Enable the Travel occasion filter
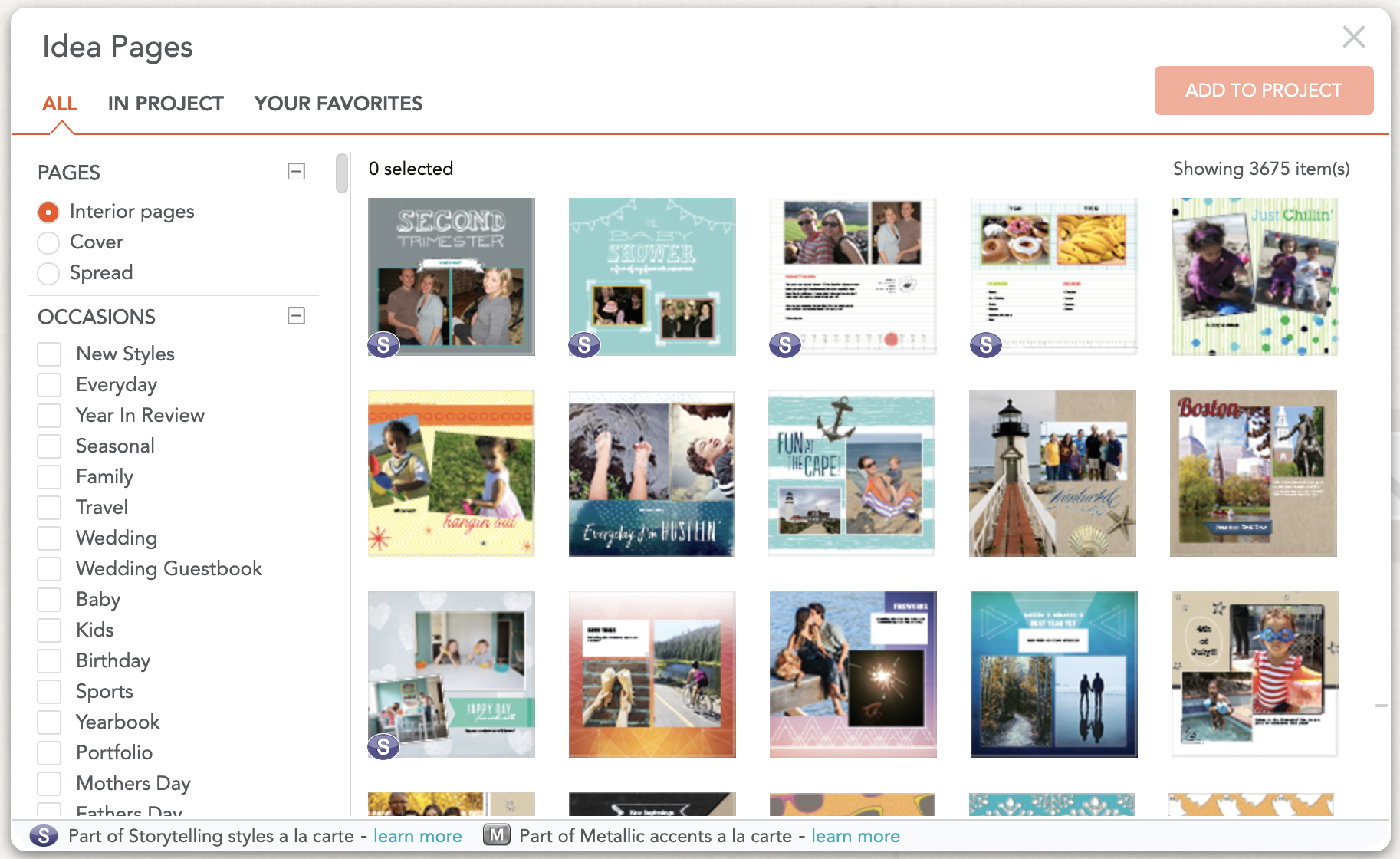 click(x=49, y=507)
